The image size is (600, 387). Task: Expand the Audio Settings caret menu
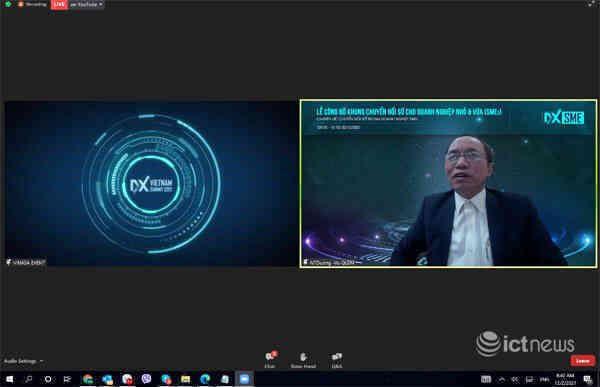41,361
